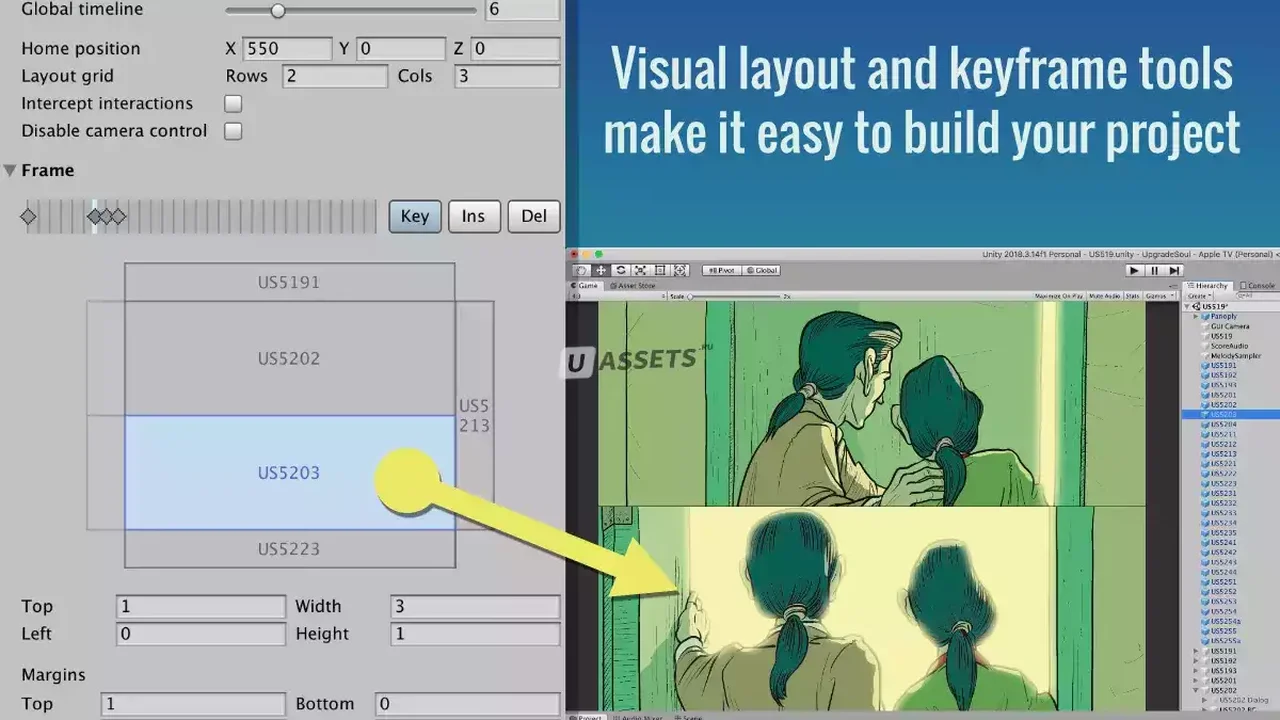This screenshot has height=720, width=1280.
Task: Click the Del button
Action: [x=534, y=216]
